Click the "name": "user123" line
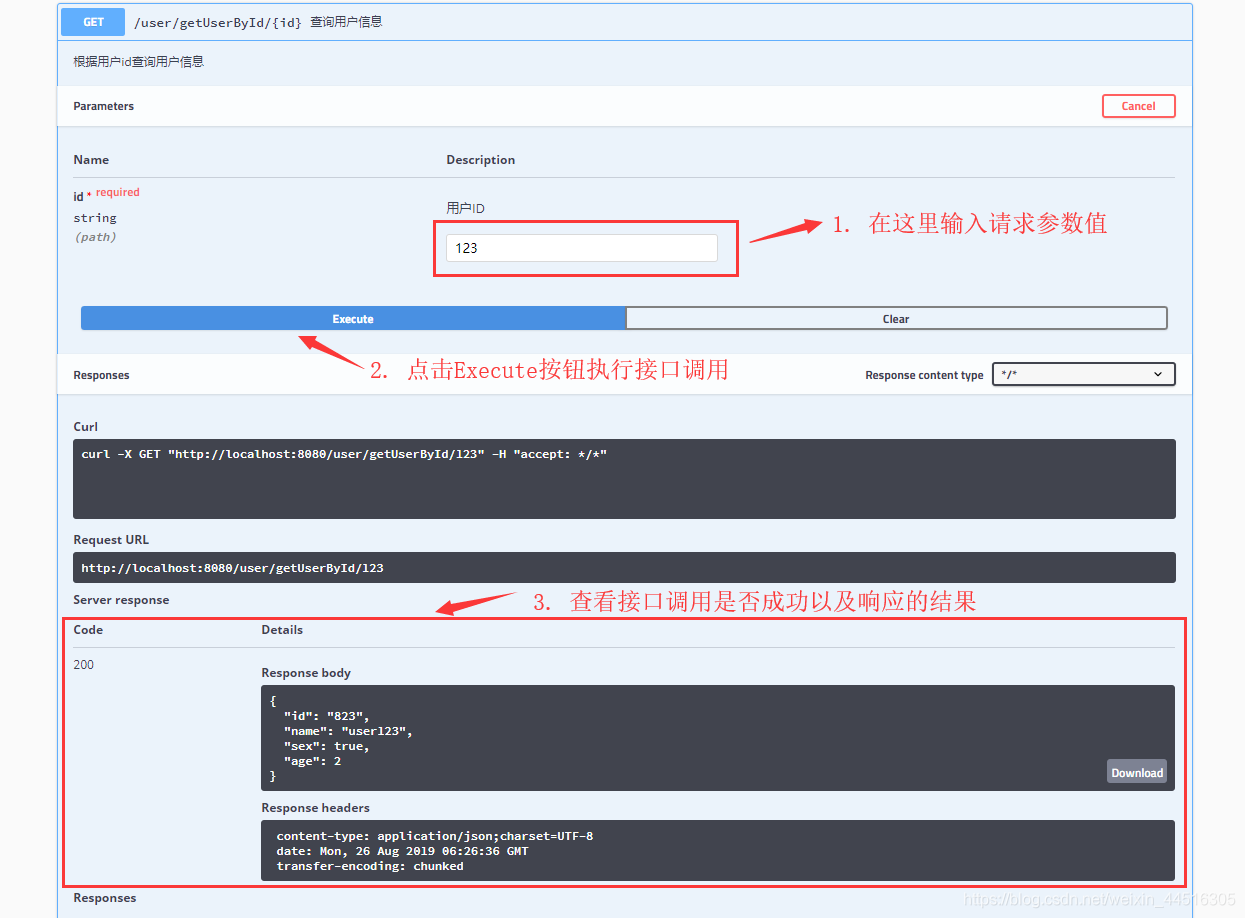This screenshot has width=1245, height=918. click(x=348, y=731)
